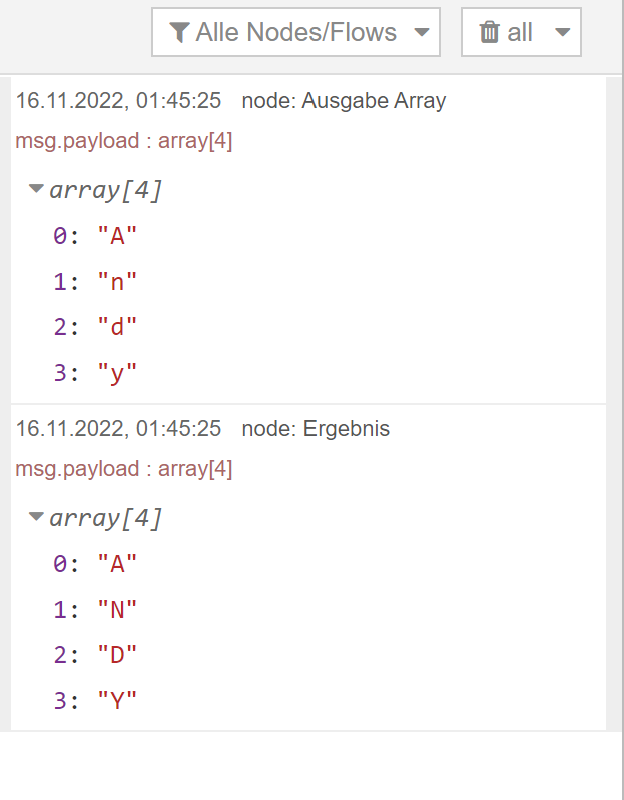624x800 pixels.
Task: Click the Ergebnis message timestamp 16.11.2022, 01:45:25
Action: (x=118, y=429)
